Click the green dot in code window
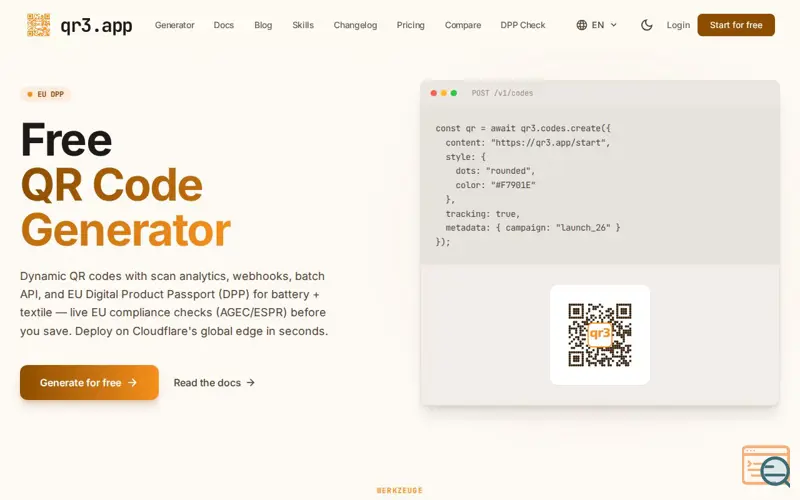Viewport: 800px width, 500px height. coord(454,93)
